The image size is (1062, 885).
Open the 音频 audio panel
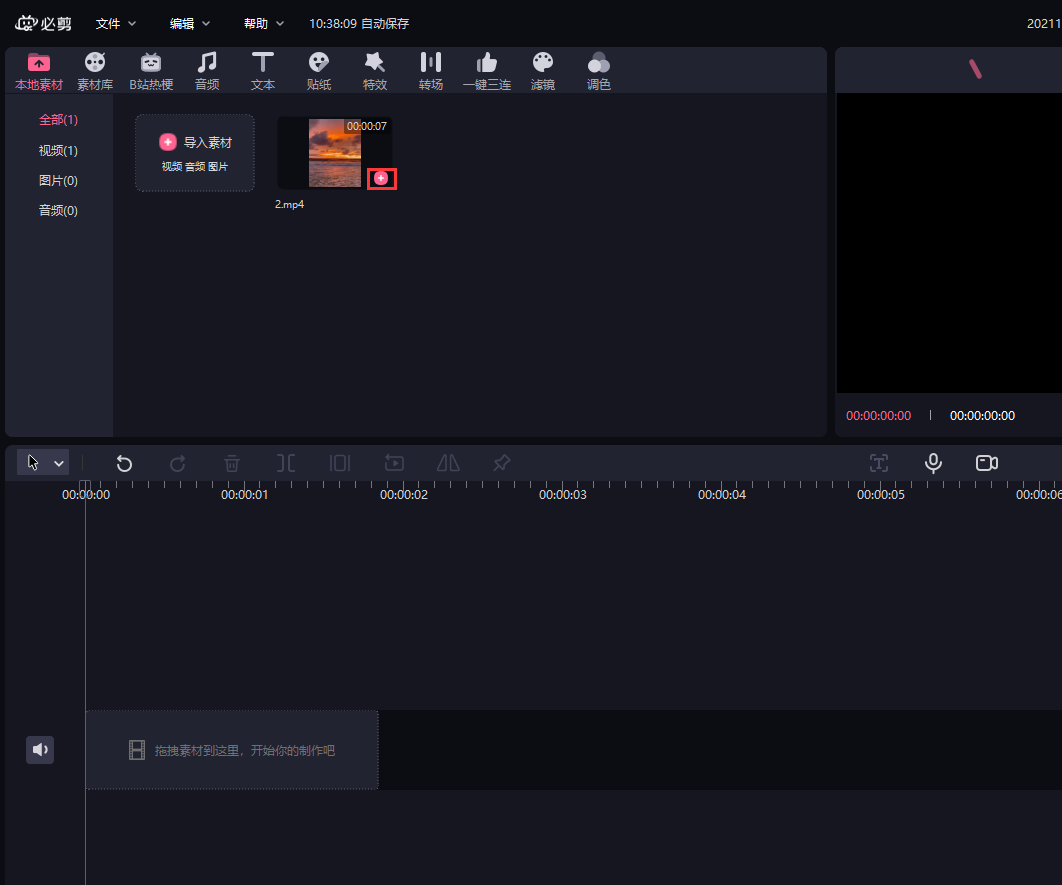[x=207, y=71]
